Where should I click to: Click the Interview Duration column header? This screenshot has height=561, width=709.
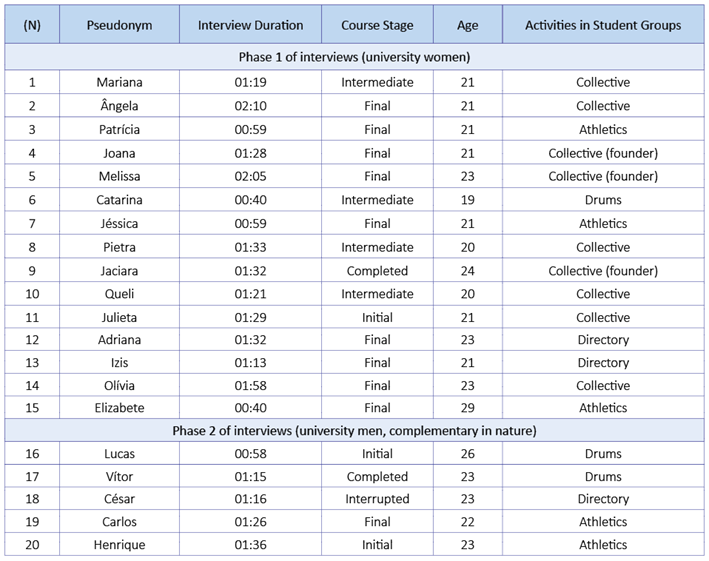[250, 25]
